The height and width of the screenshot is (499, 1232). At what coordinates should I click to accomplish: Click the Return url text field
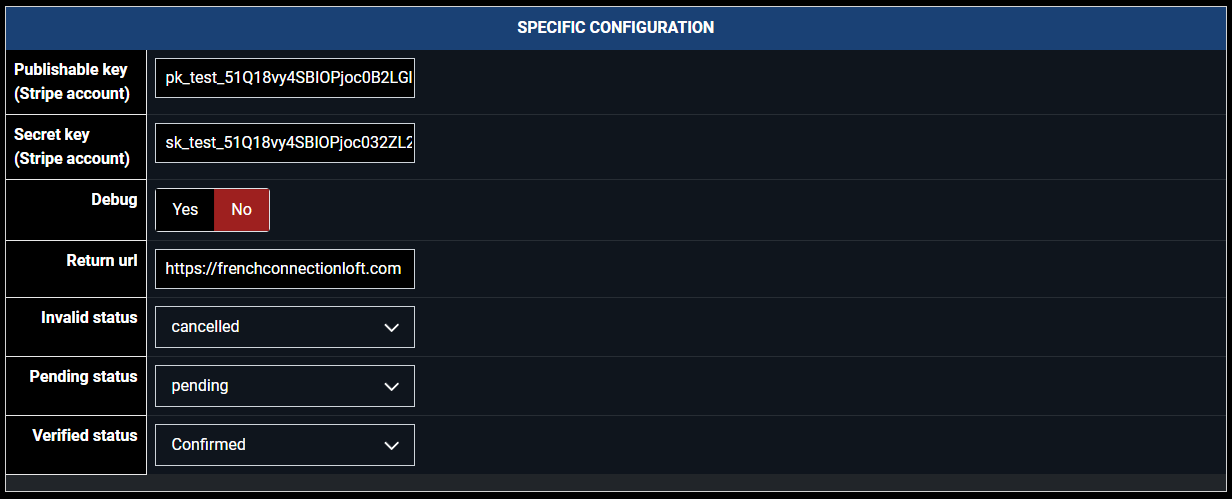click(x=284, y=269)
